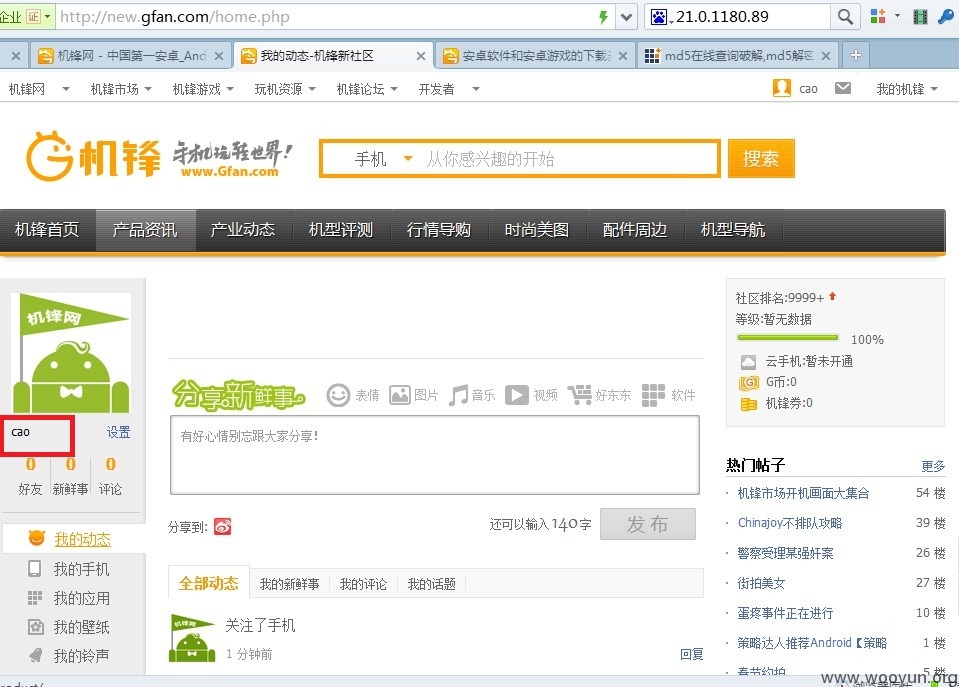
Task: Click the 软件 grid apps icon
Action: coord(653,395)
